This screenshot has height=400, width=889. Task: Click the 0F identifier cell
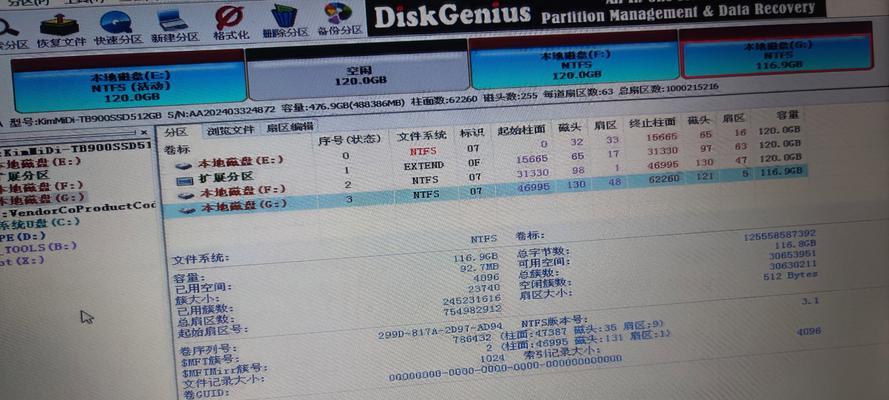click(x=475, y=163)
